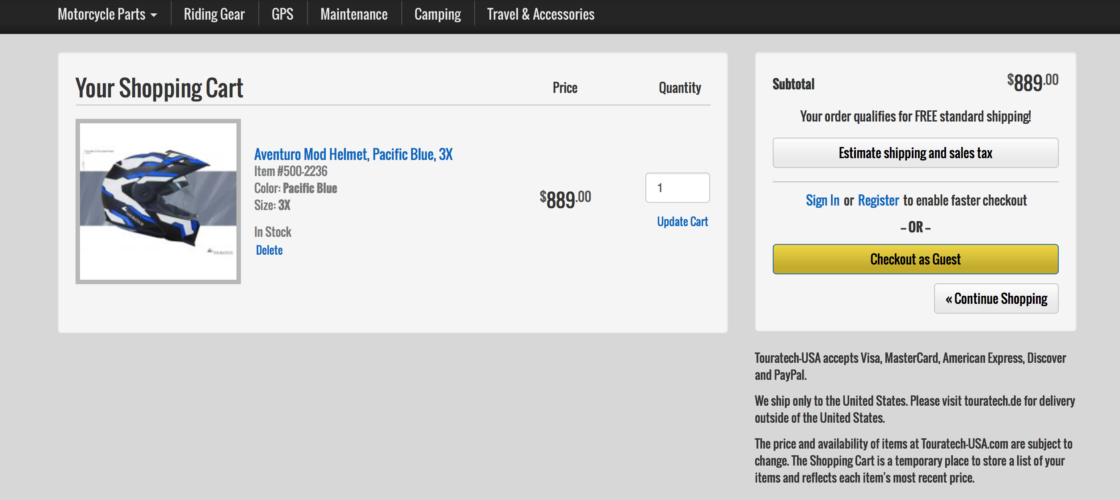Go to the GPS category

point(282,14)
